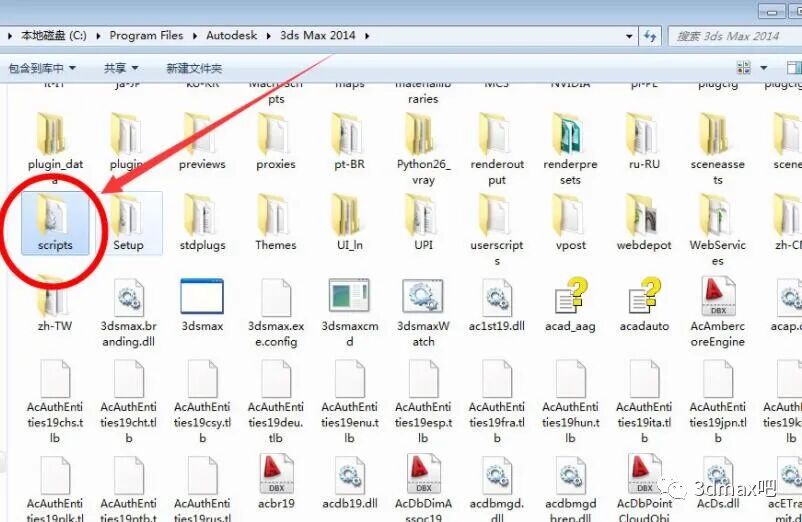Viewport: 802px width, 522px height.
Task: Select the plugin_data folder
Action: point(55,149)
